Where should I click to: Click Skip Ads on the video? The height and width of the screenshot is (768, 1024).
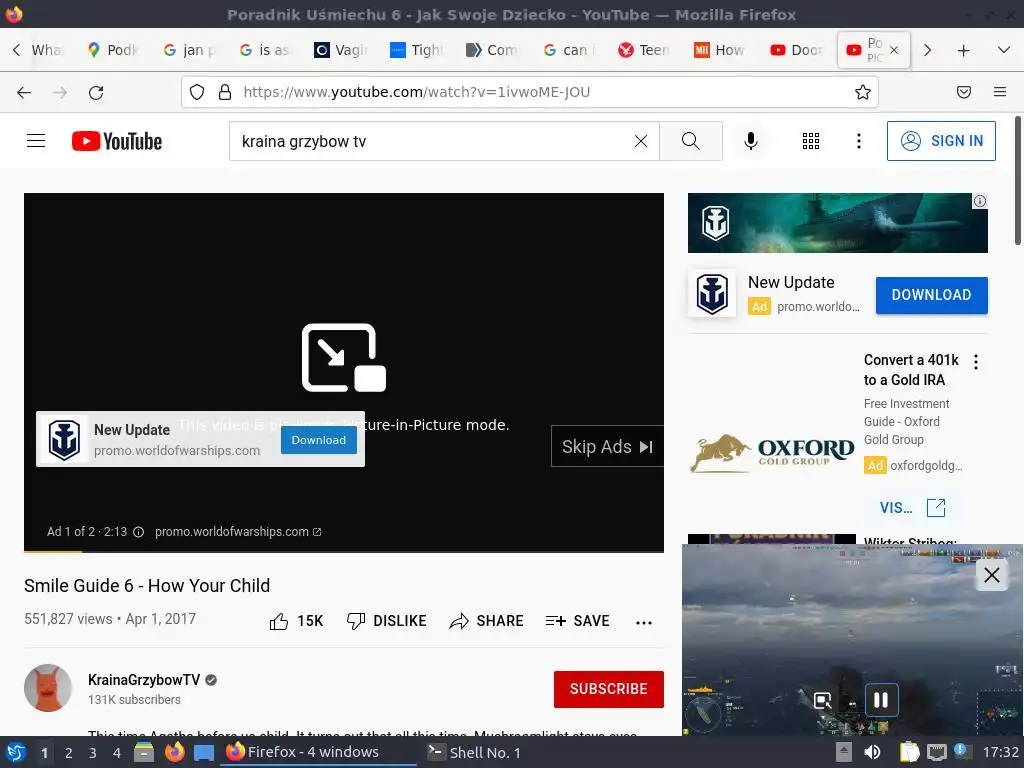[x=607, y=447]
